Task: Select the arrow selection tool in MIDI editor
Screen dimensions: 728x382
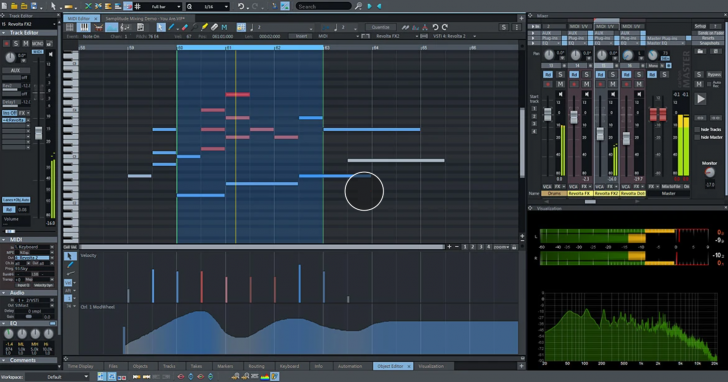Action: 161,27
